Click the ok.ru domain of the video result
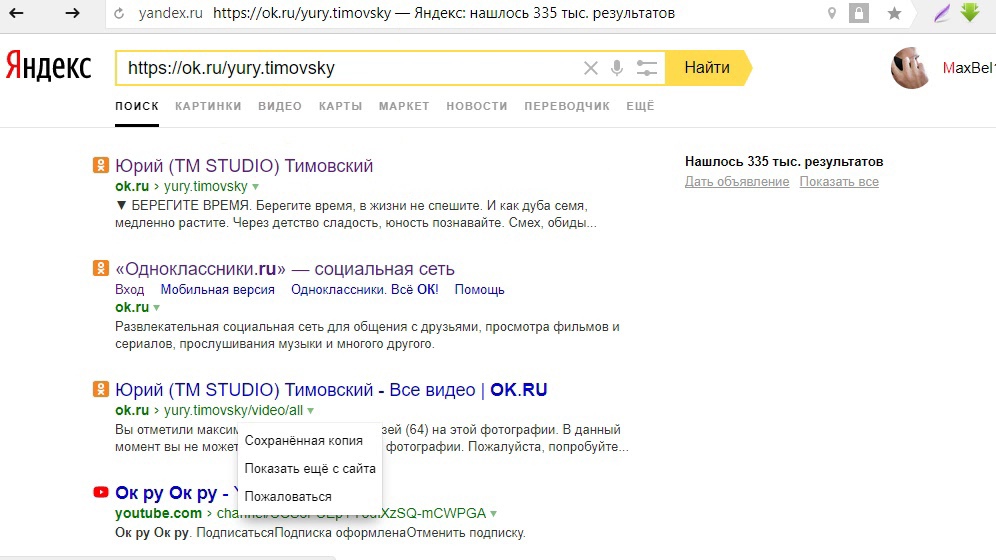Image resolution: width=996 pixels, height=560 pixels. coord(132,410)
